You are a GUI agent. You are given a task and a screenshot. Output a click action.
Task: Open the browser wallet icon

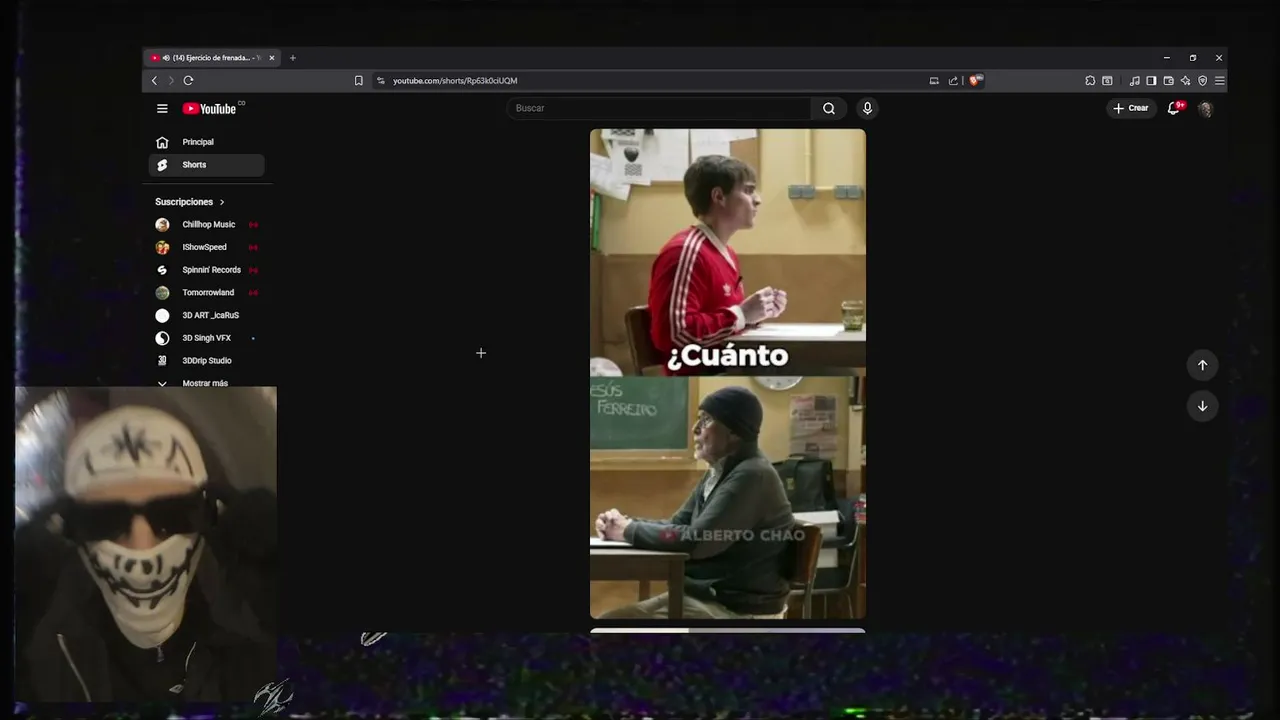coord(1168,80)
